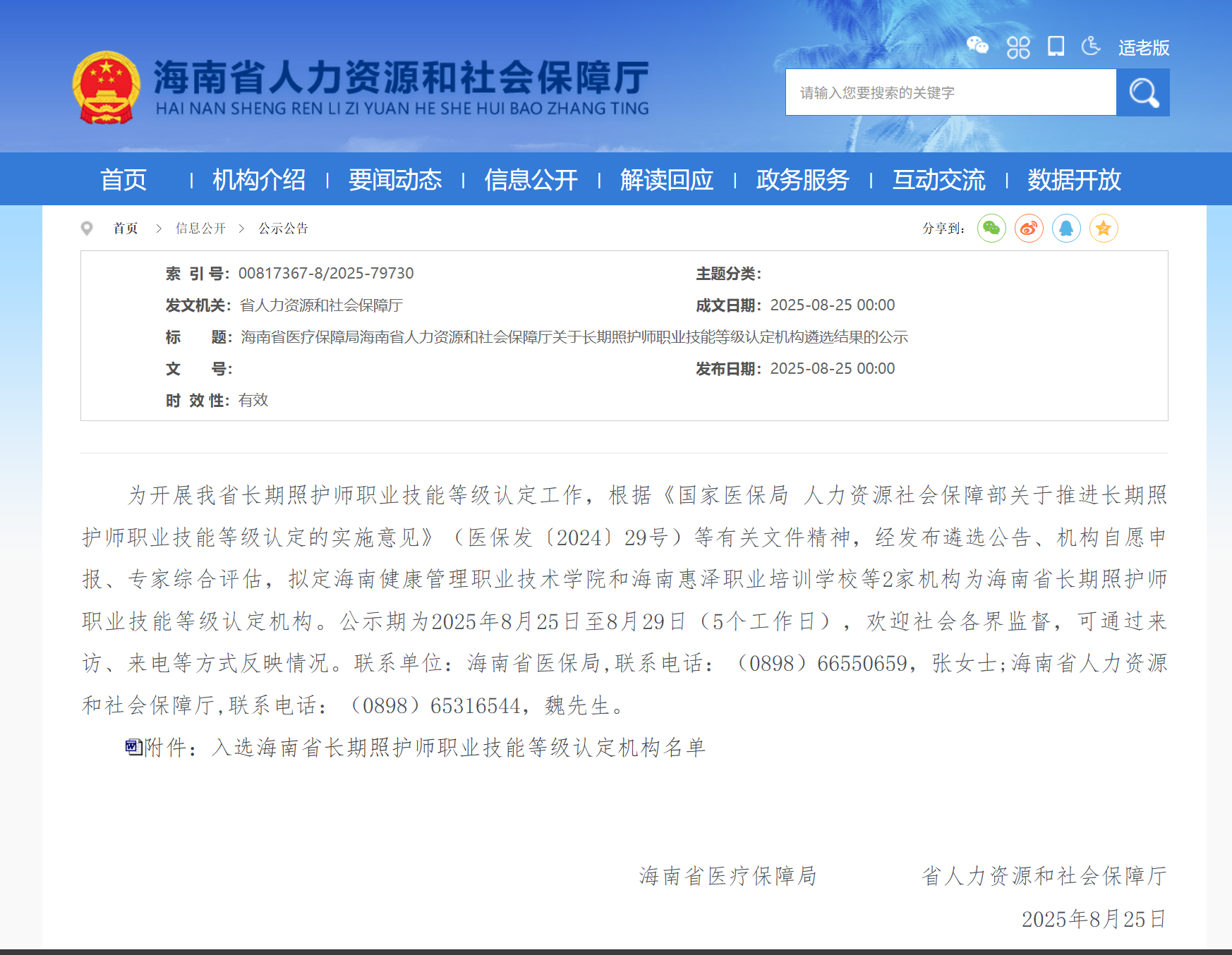Click the national emblem logo

pyautogui.click(x=106, y=87)
